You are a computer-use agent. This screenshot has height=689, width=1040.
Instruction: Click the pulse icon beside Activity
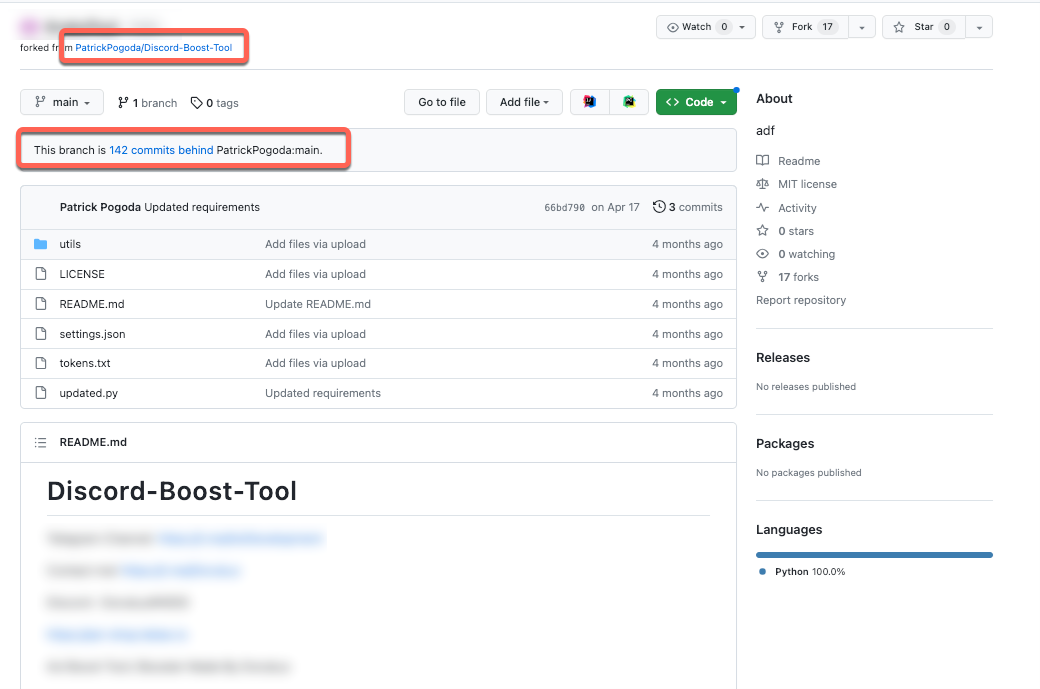(763, 208)
